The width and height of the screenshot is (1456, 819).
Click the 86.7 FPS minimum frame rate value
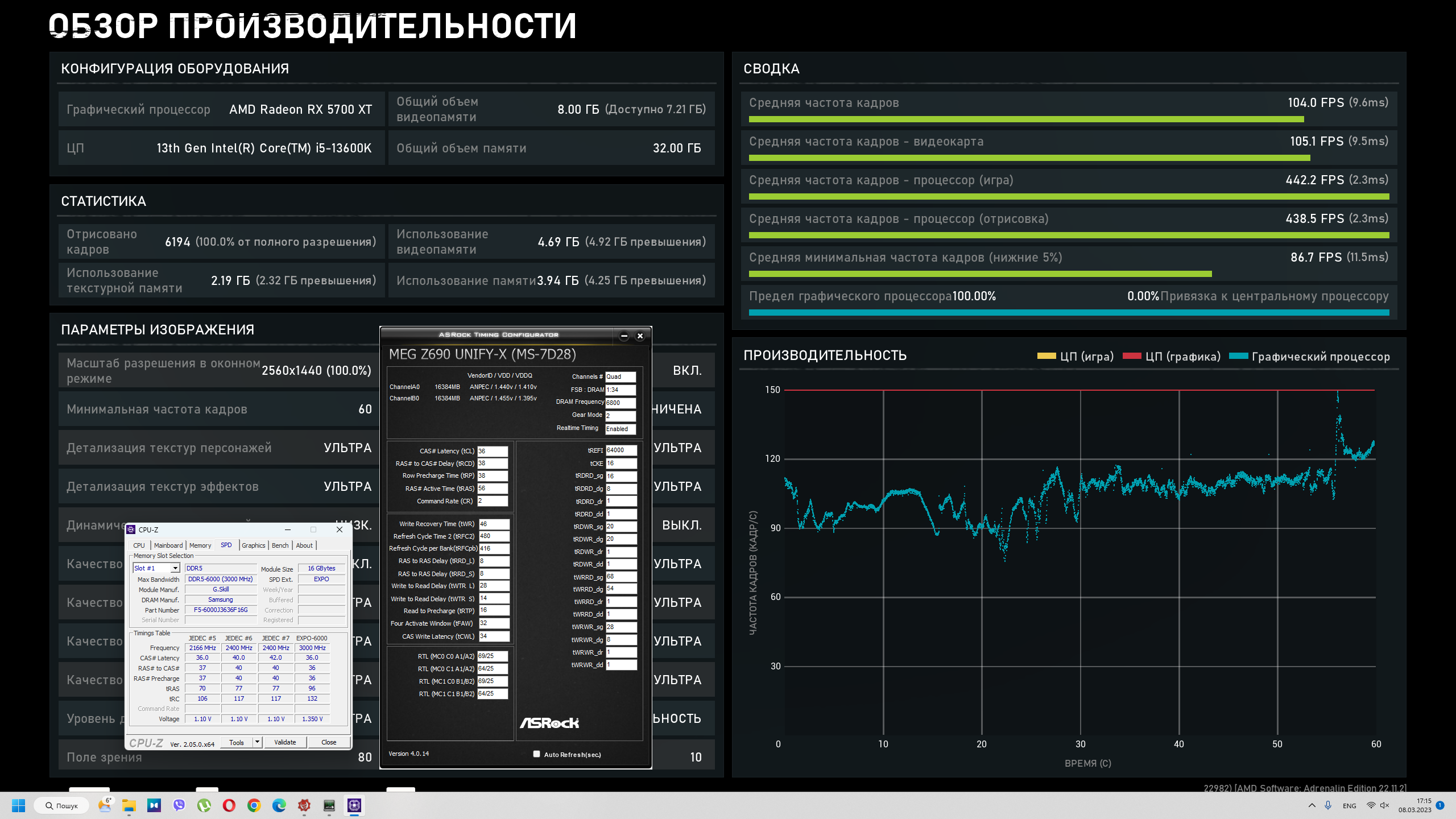tap(1316, 257)
